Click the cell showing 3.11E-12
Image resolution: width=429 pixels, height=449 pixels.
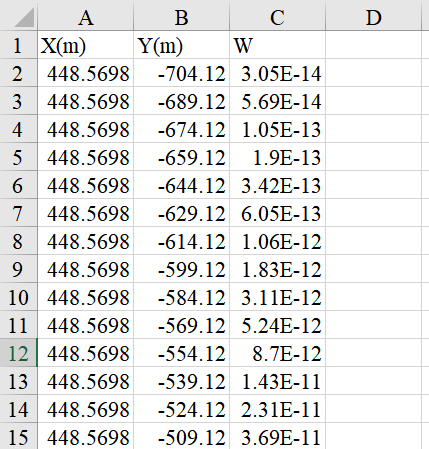277,297
